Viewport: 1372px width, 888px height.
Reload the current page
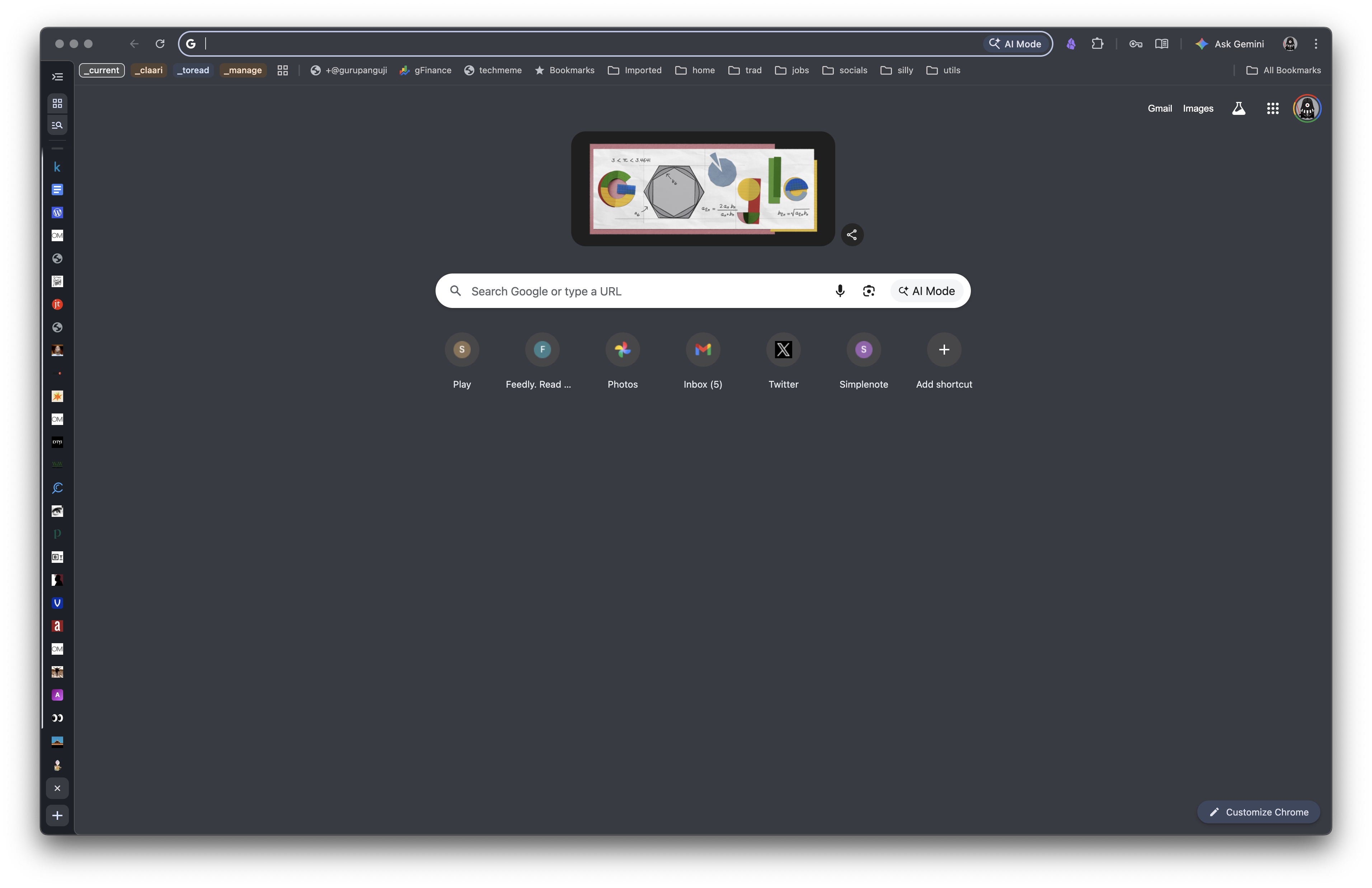pos(160,44)
